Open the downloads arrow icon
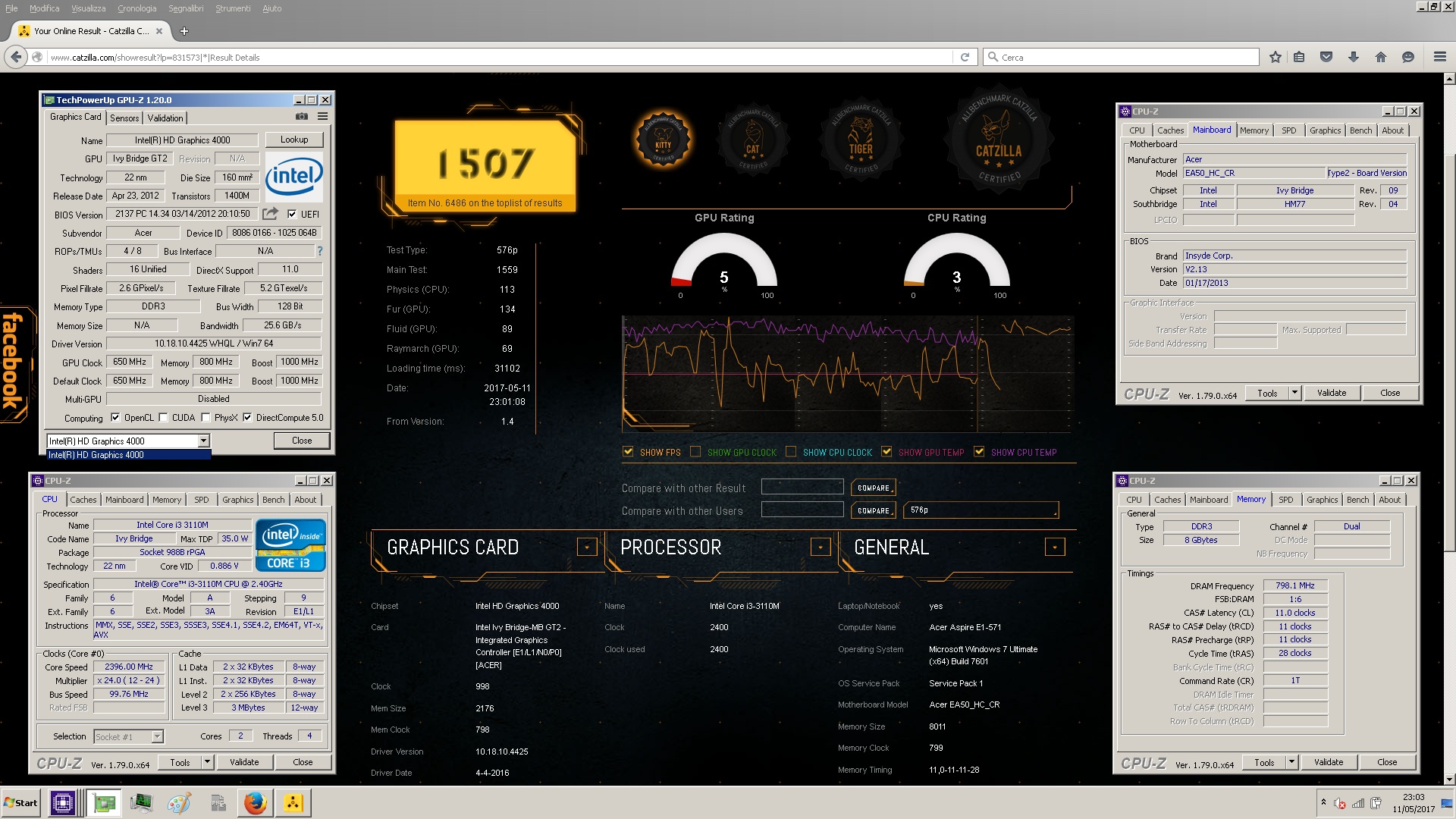The width and height of the screenshot is (1456, 819). [1354, 57]
